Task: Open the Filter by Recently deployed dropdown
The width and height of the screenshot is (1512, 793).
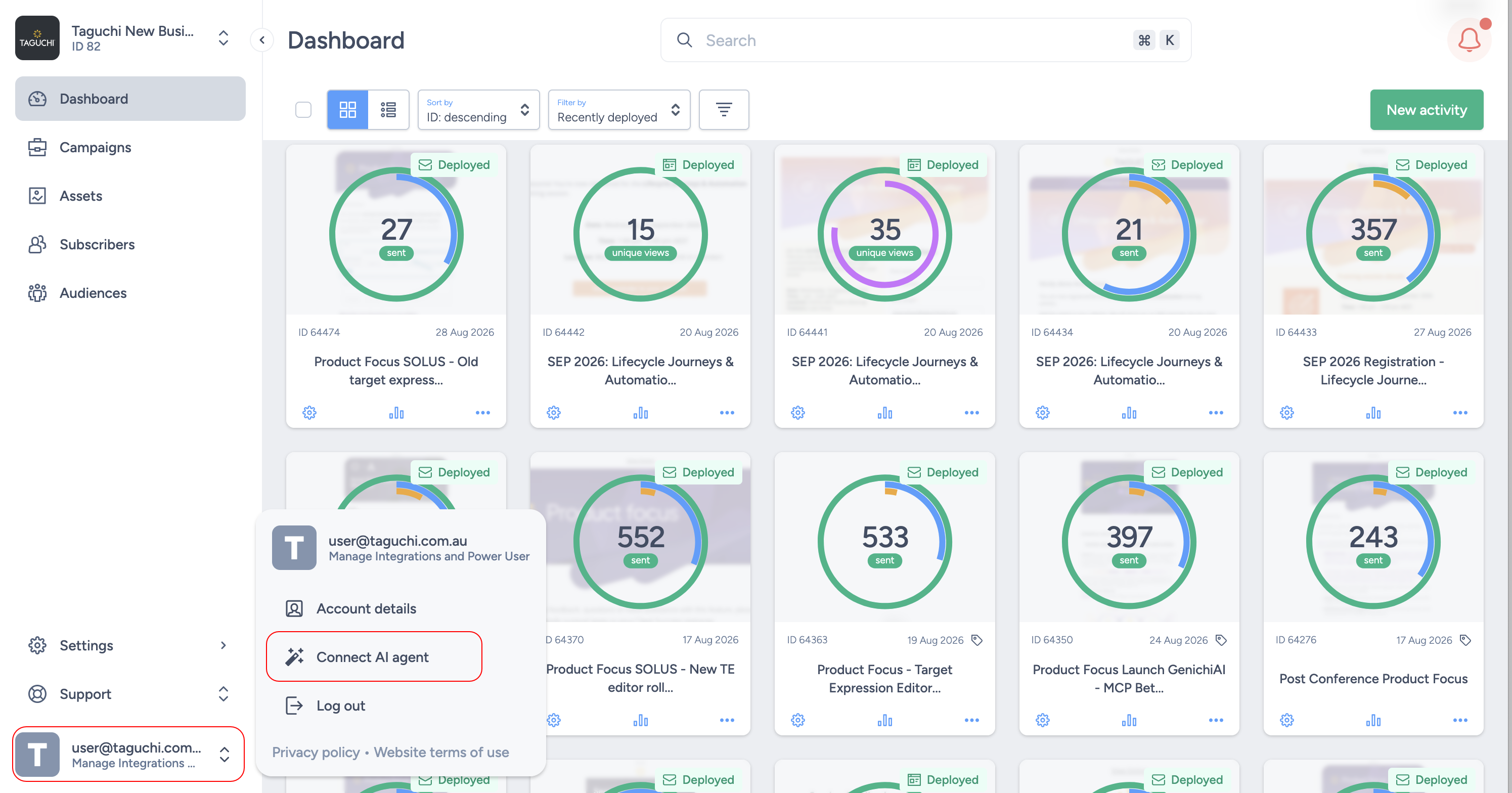Action: (x=618, y=109)
